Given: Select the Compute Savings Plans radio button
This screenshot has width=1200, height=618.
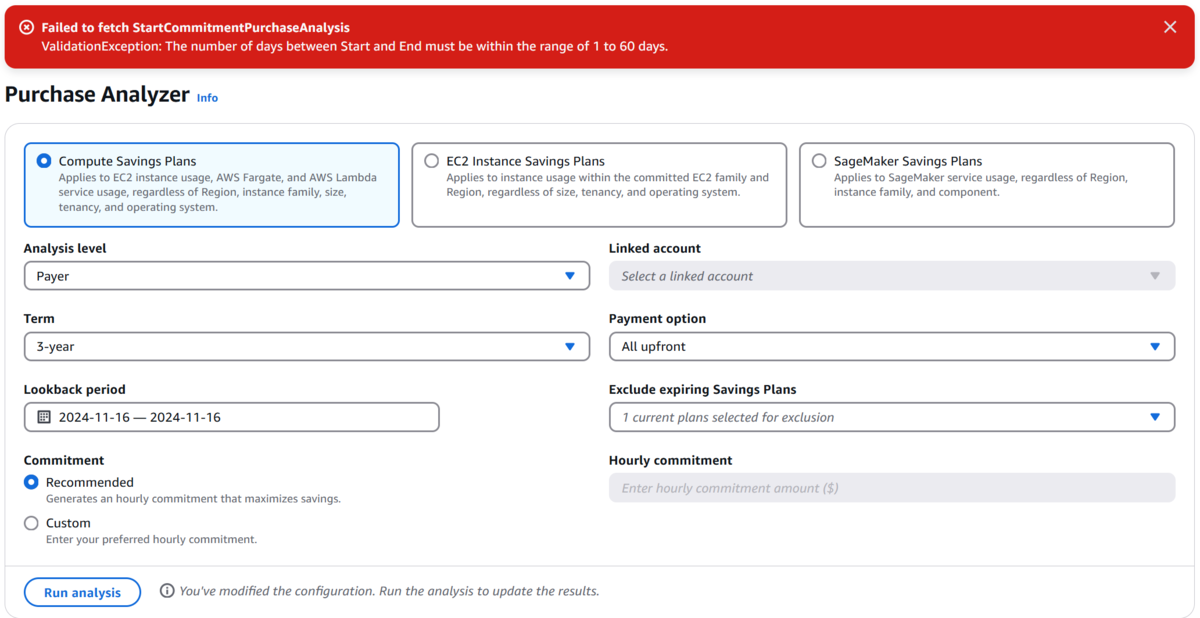Looking at the screenshot, I should [43, 160].
